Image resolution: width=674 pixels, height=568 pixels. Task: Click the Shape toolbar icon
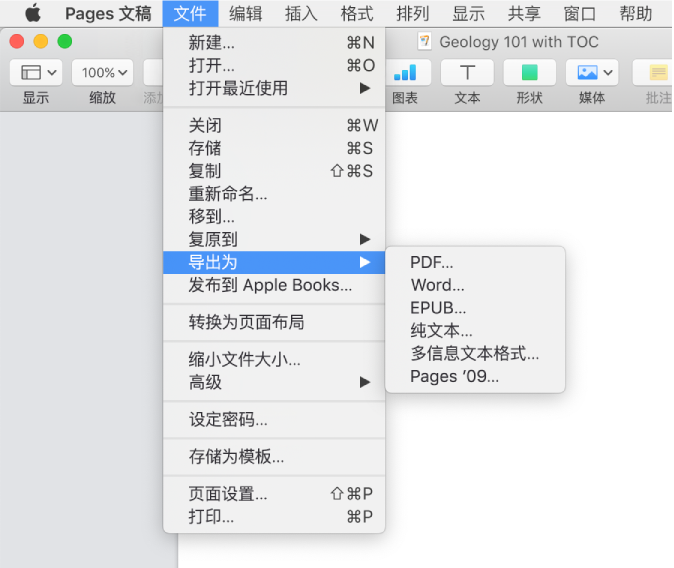[530, 72]
